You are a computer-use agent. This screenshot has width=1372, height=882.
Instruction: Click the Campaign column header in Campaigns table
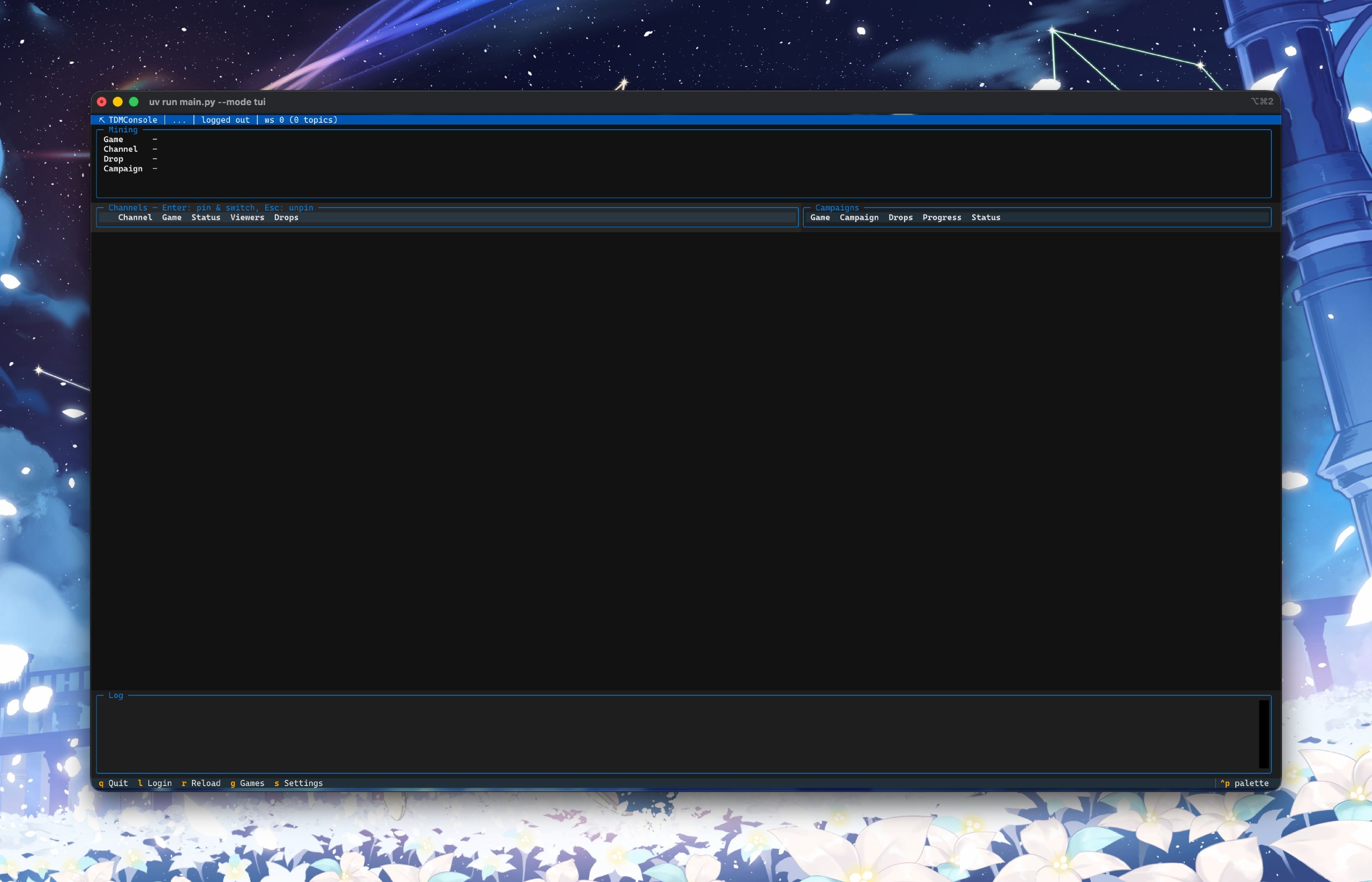[859, 218]
